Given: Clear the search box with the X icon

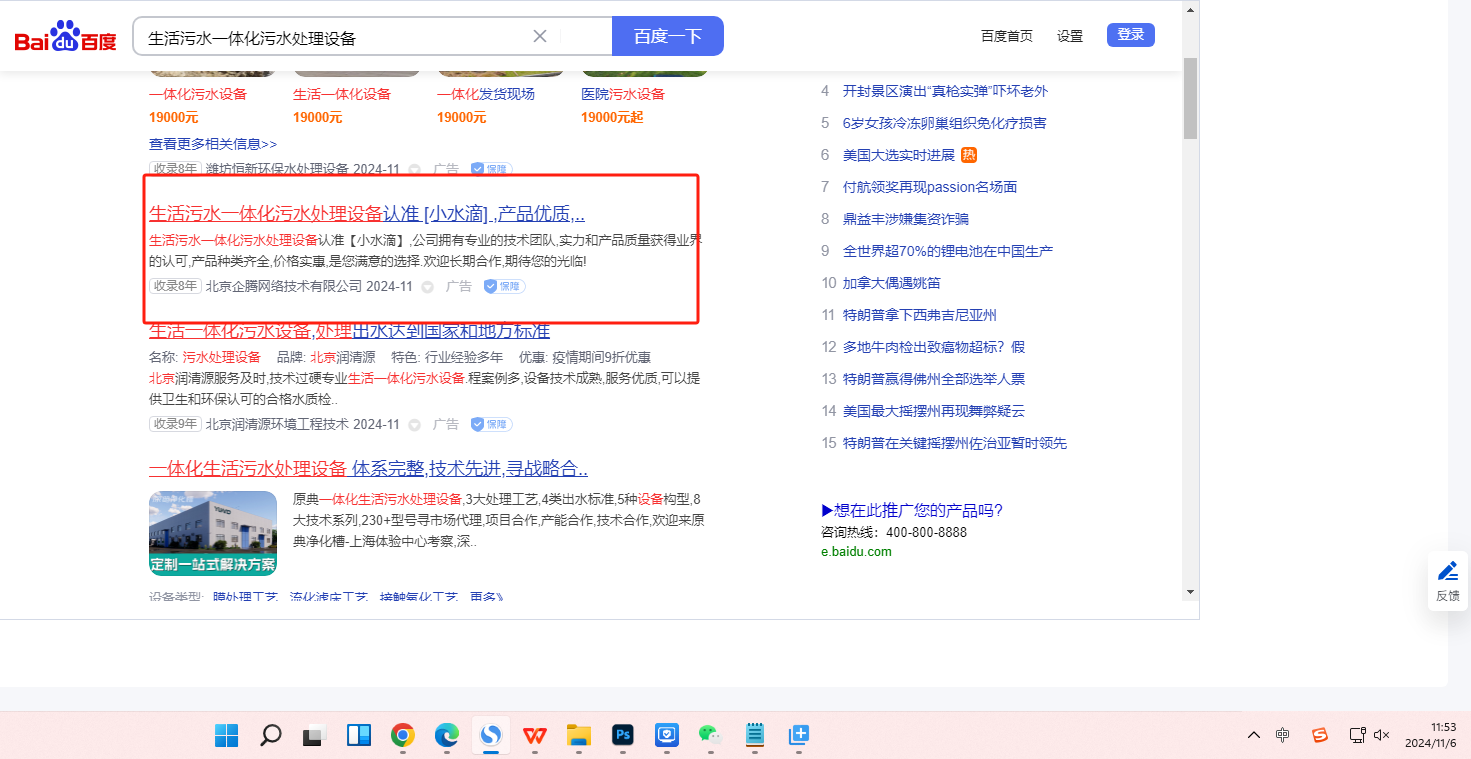Looking at the screenshot, I should [540, 37].
